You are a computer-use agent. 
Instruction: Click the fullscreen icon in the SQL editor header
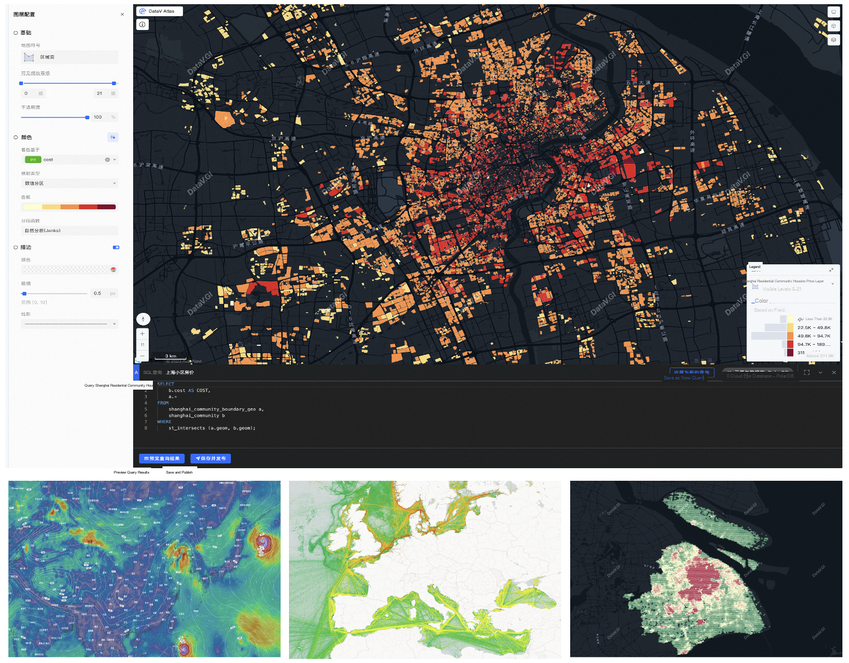coord(807,373)
